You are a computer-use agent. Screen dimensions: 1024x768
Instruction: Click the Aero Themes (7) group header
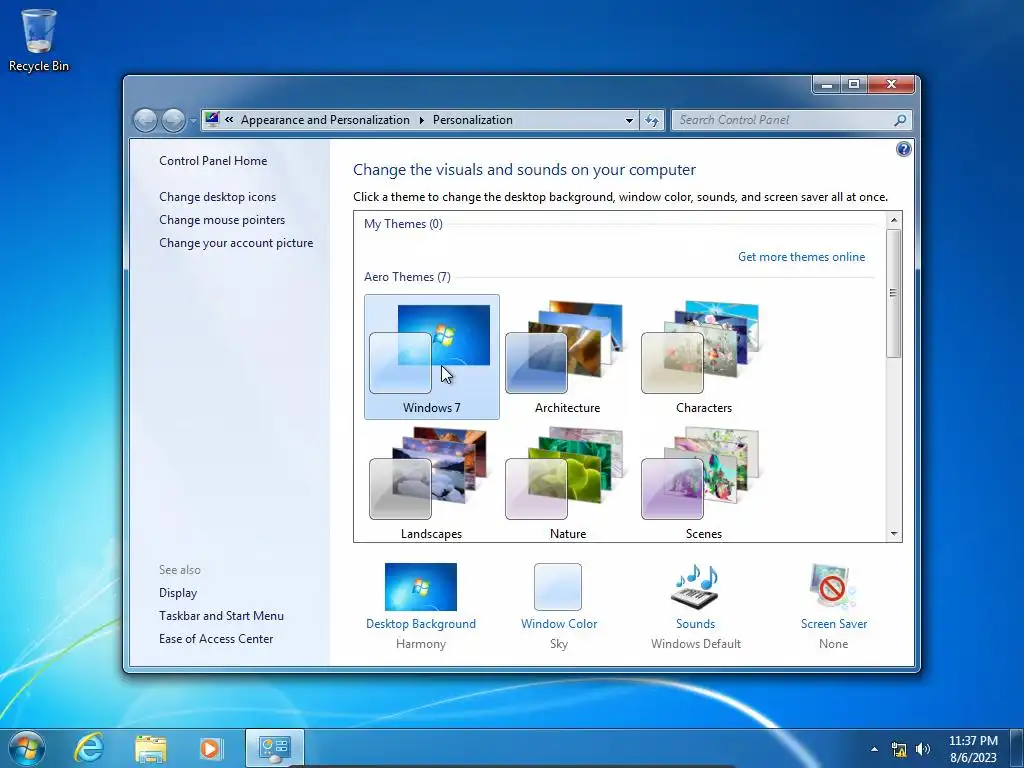coord(407,277)
